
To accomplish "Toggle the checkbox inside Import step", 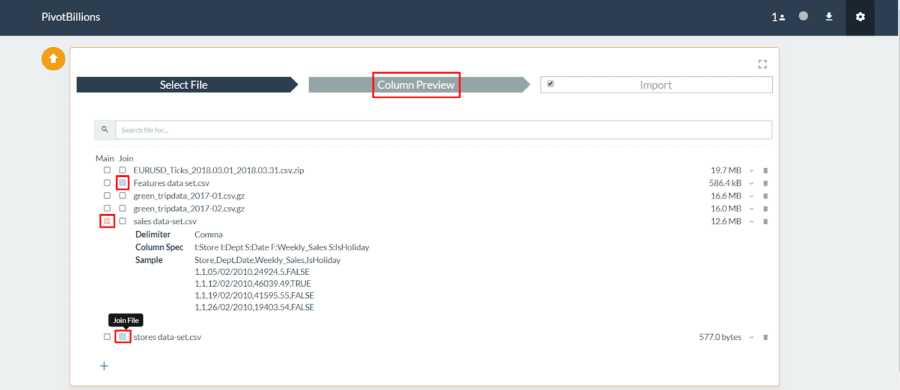I will [x=550, y=84].
